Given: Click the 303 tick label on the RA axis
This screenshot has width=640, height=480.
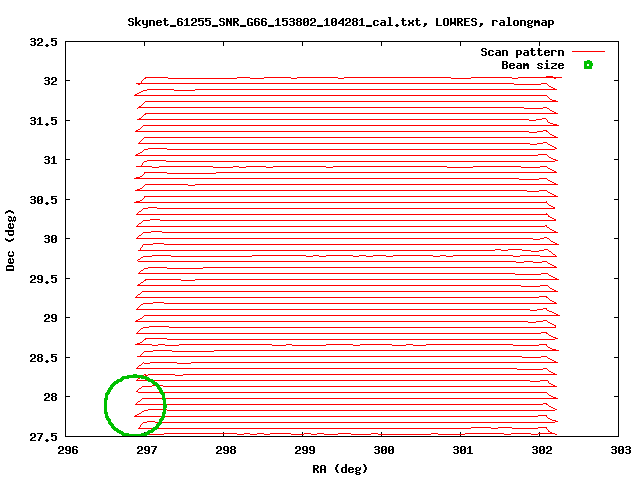Looking at the screenshot, I should point(620,450).
